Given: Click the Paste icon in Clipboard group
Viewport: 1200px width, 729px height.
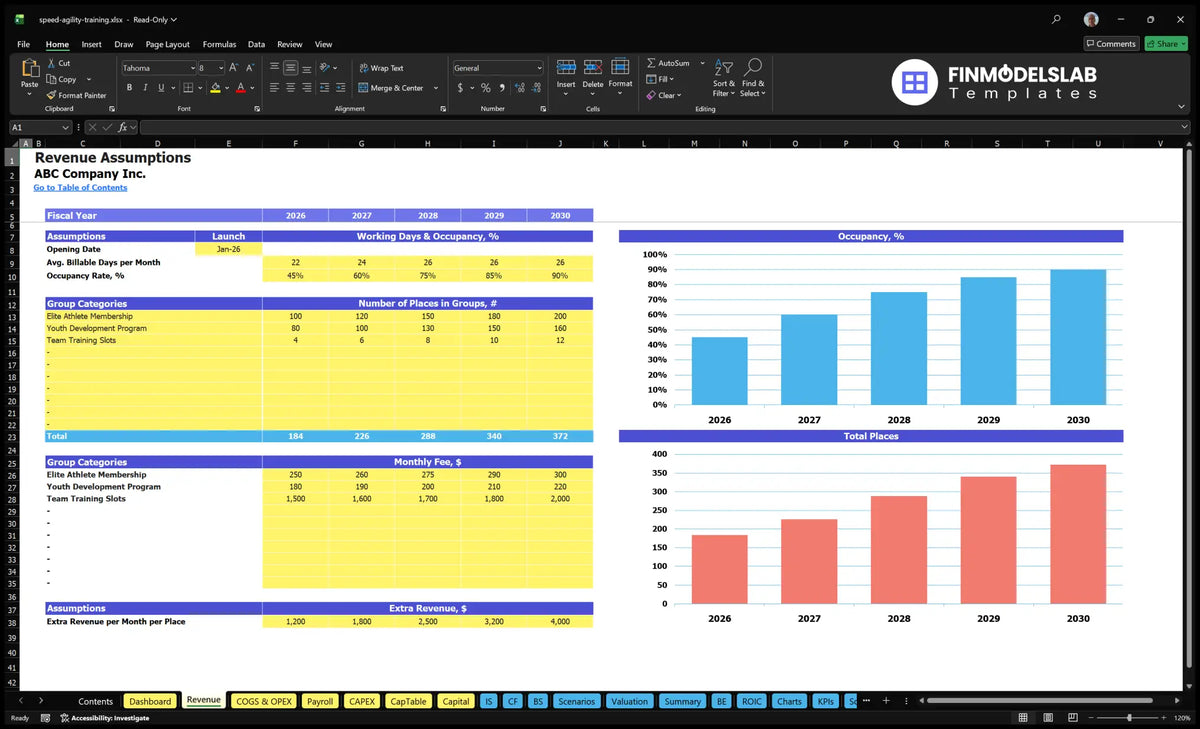Looking at the screenshot, I should (29, 68).
